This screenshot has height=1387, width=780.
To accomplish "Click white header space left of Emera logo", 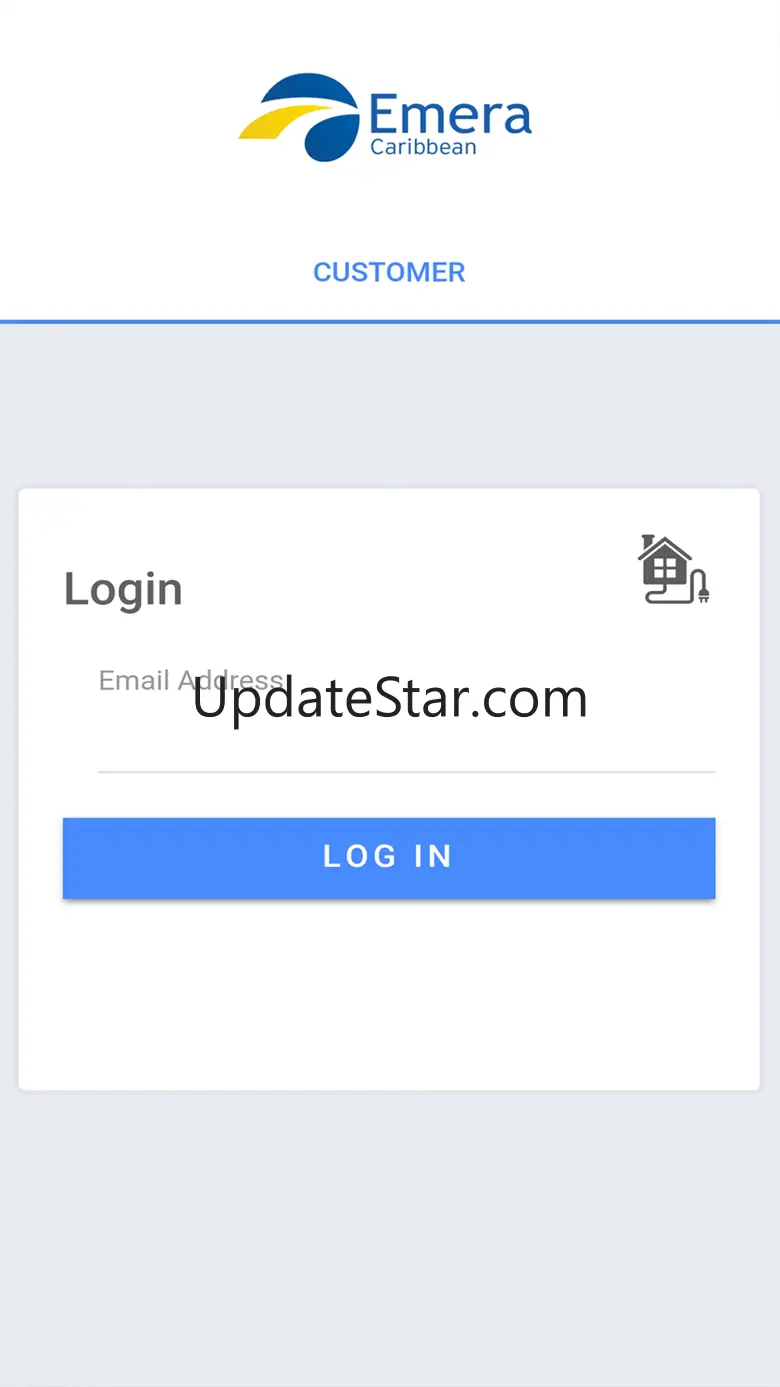I will tap(115, 115).
